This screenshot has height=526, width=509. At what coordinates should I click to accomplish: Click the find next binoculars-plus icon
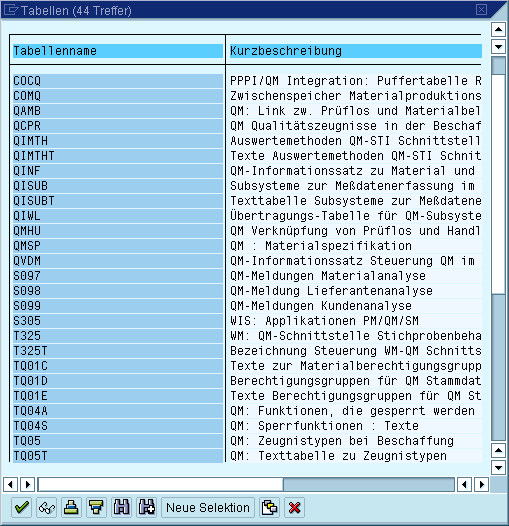coord(147,507)
